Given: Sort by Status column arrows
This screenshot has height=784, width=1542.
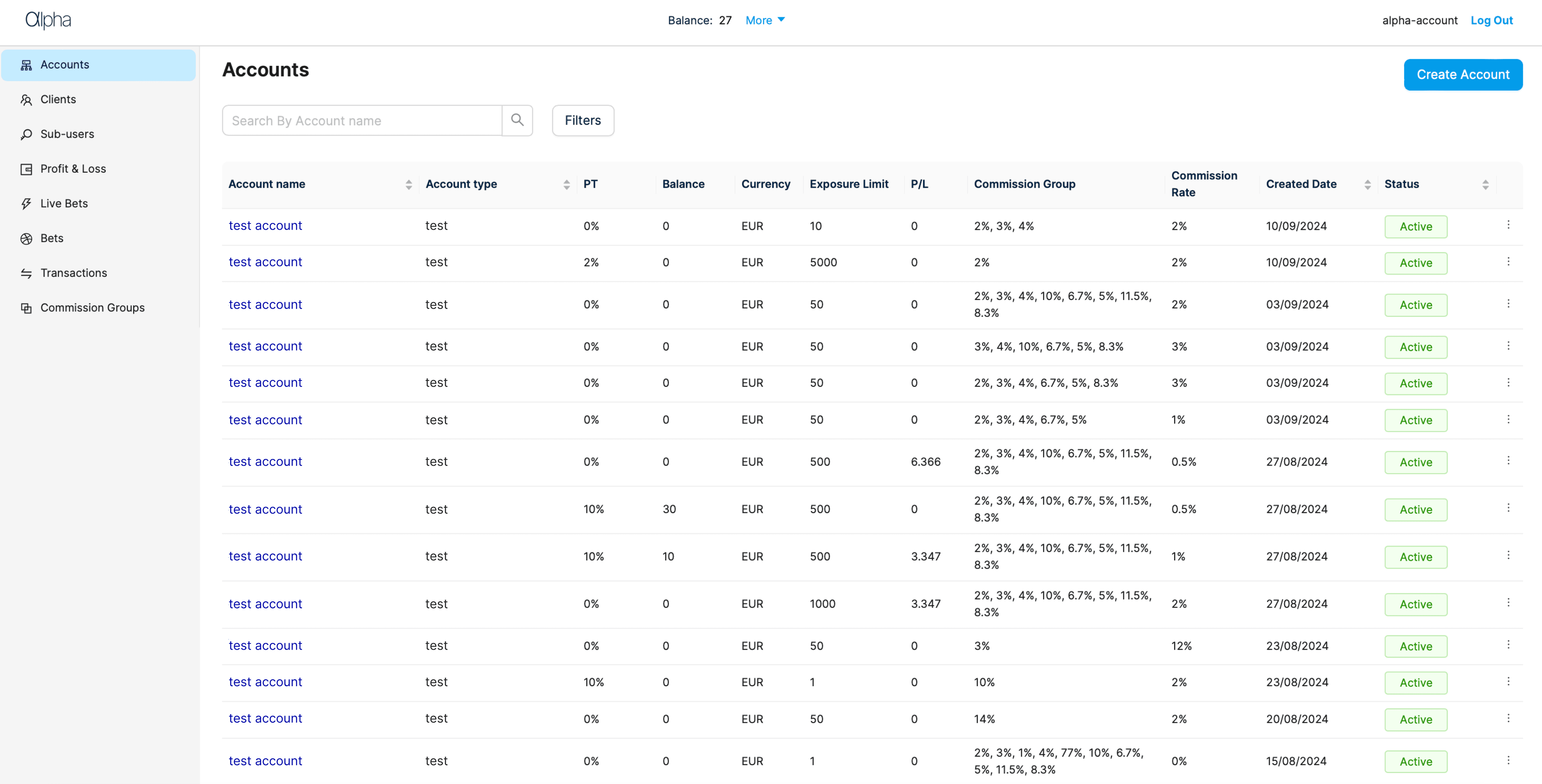Looking at the screenshot, I should 1485,185.
